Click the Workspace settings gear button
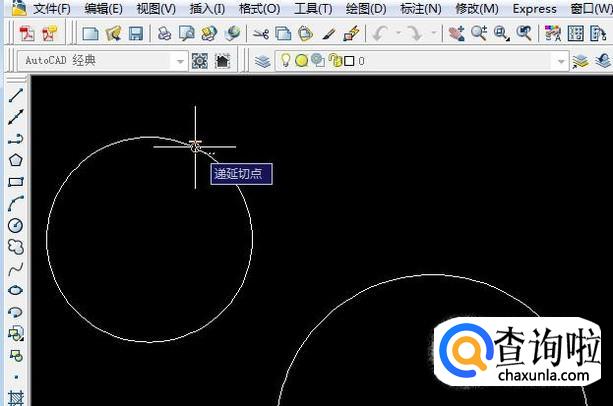Screen dimensions: 613x406 199,61
